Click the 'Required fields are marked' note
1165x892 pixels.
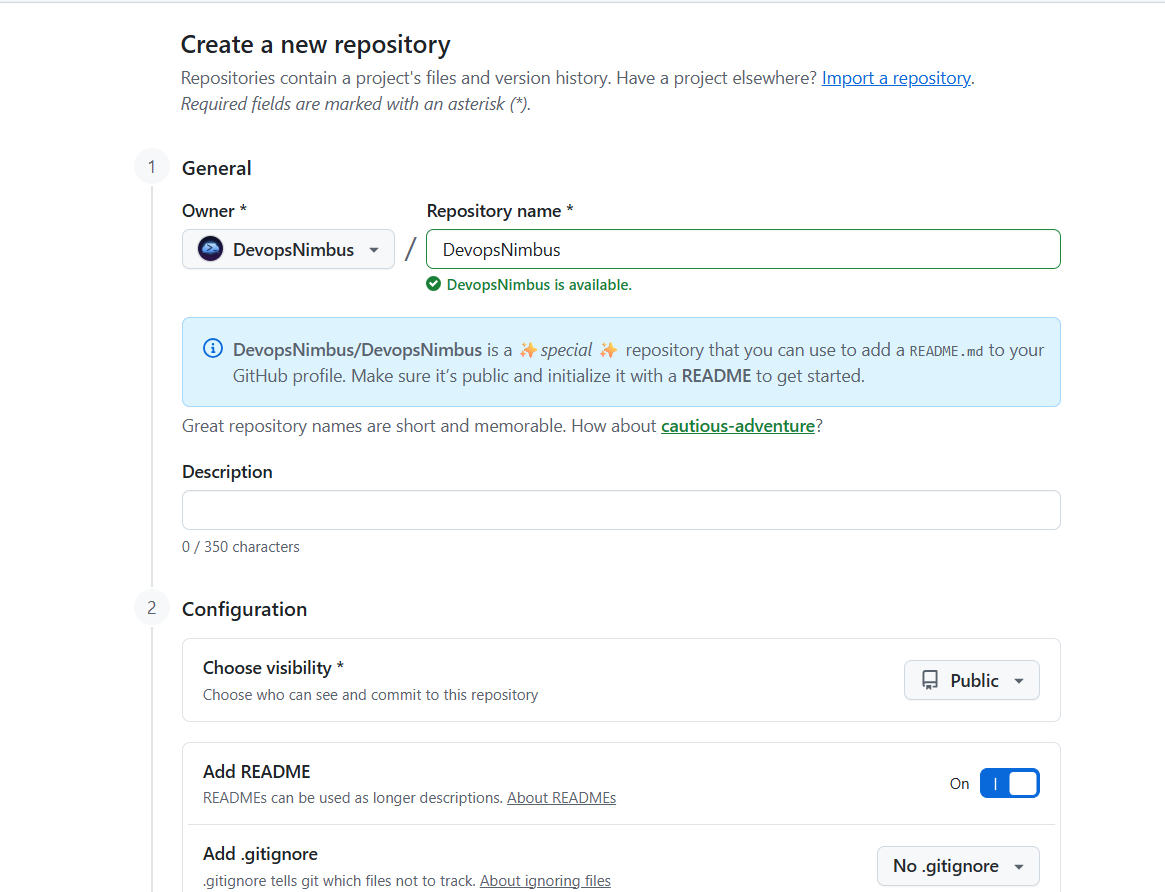356,104
